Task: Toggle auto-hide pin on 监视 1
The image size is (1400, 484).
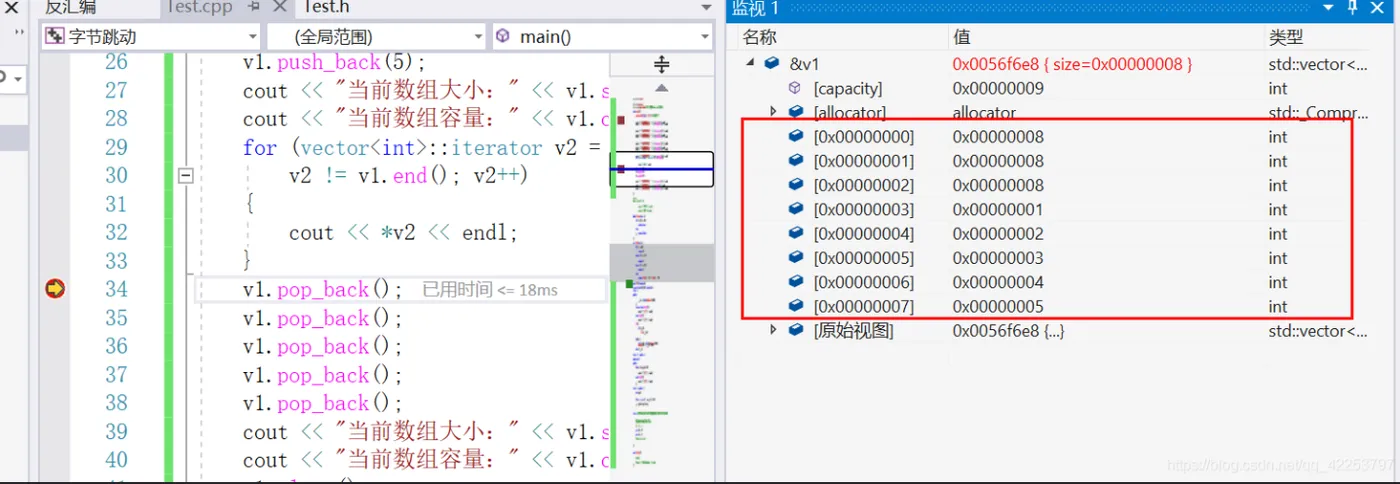Action: [x=1353, y=8]
